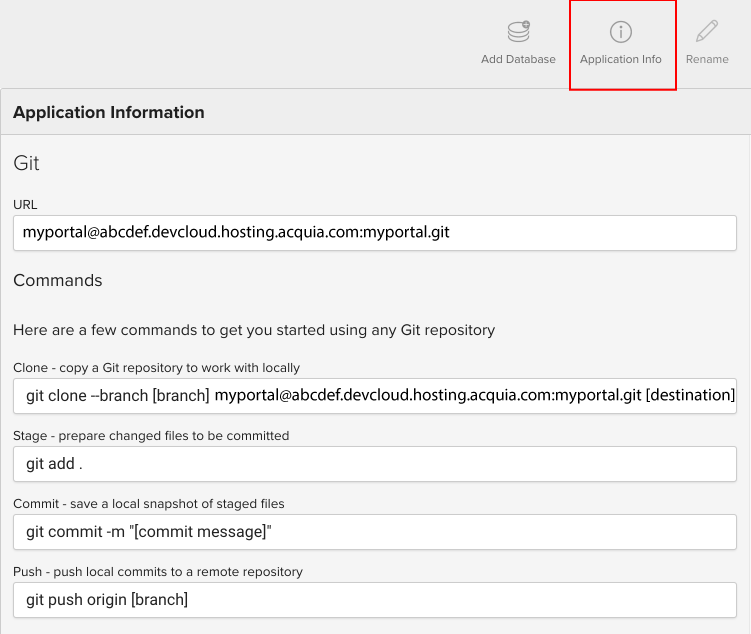The height and width of the screenshot is (634, 751).
Task: Click the 'Here are a few commands' intro text
Action: coord(254,330)
